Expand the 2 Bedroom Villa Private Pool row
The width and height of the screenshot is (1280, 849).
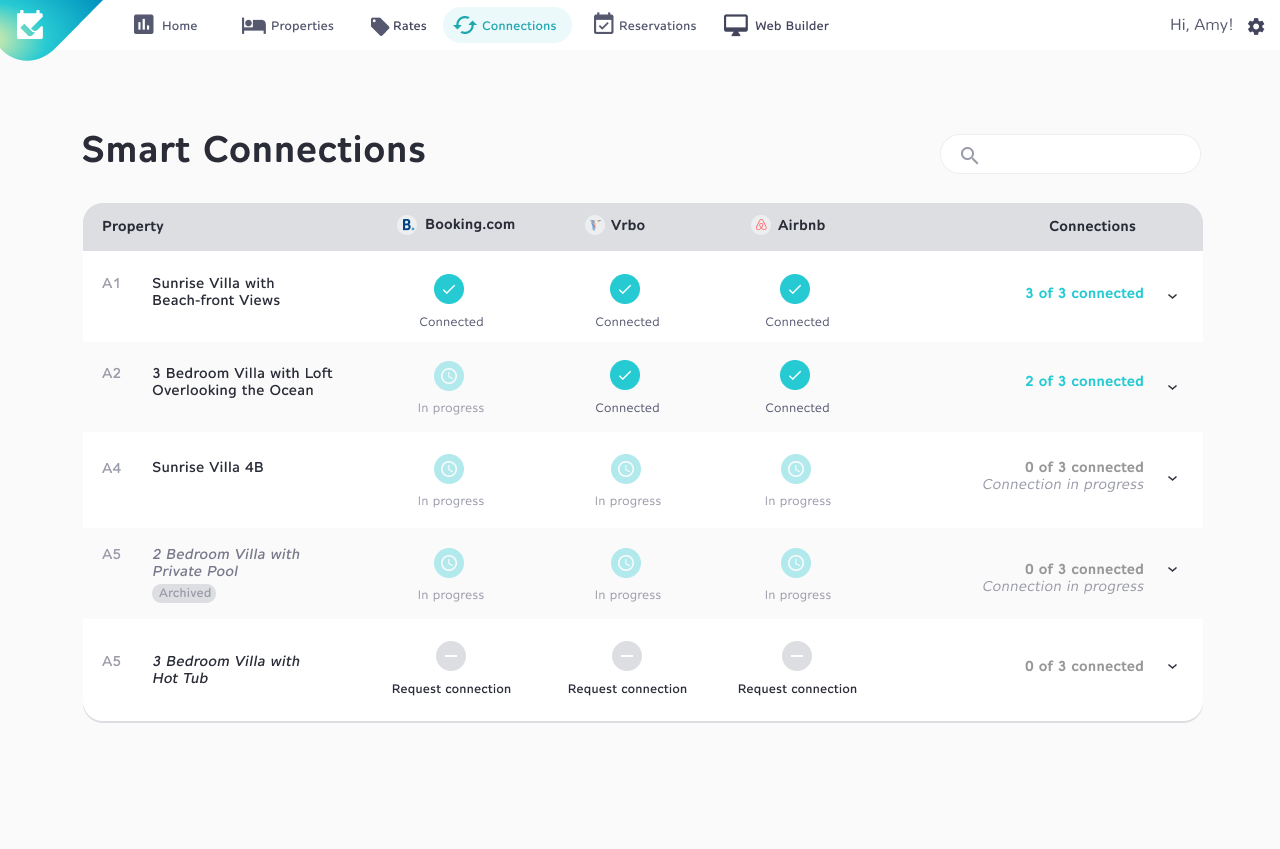pos(1173,569)
